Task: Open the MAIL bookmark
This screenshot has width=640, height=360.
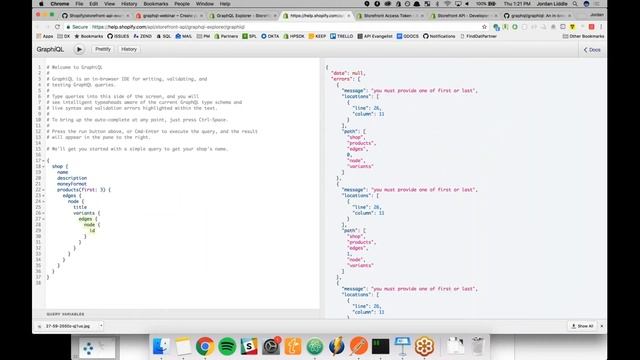Action: tap(184, 36)
